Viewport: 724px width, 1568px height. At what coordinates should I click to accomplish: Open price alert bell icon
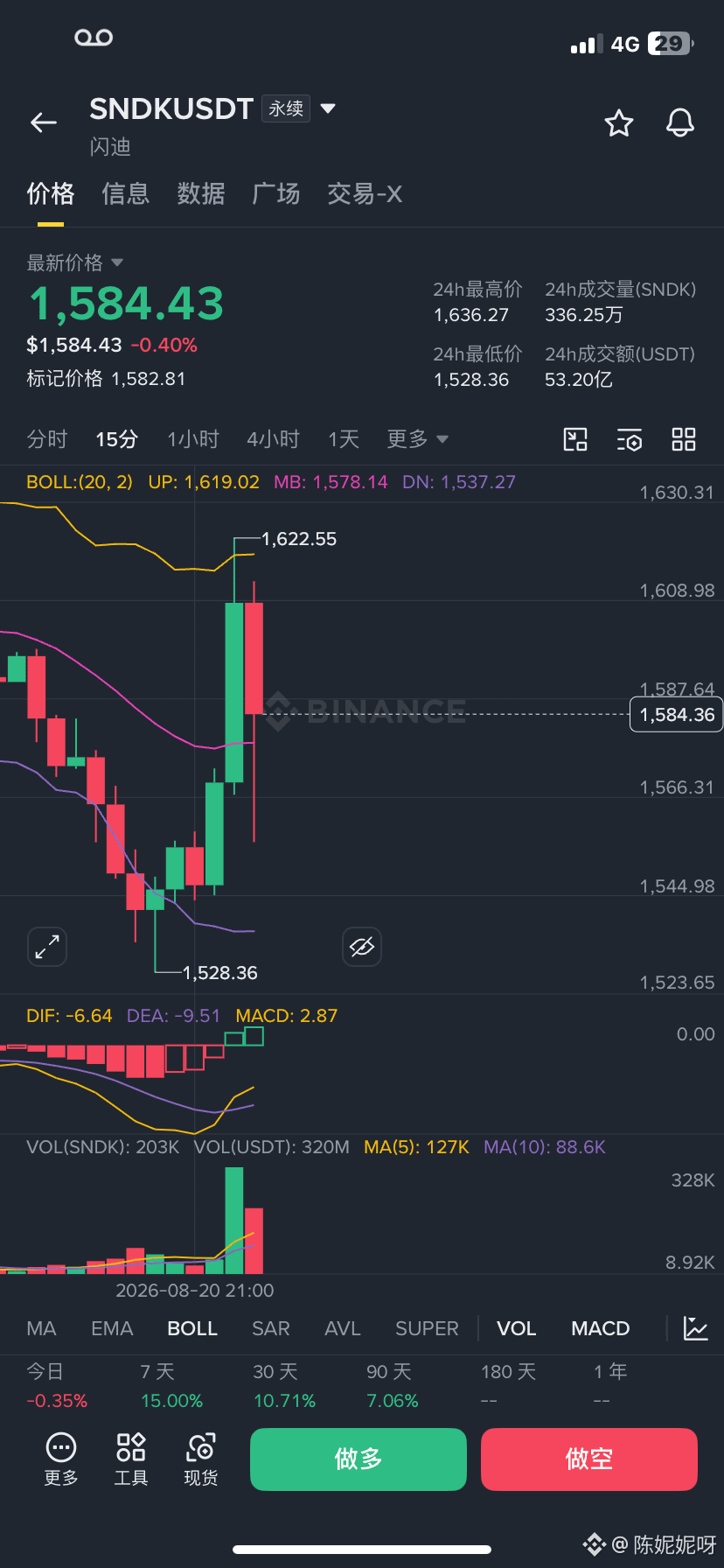click(680, 123)
